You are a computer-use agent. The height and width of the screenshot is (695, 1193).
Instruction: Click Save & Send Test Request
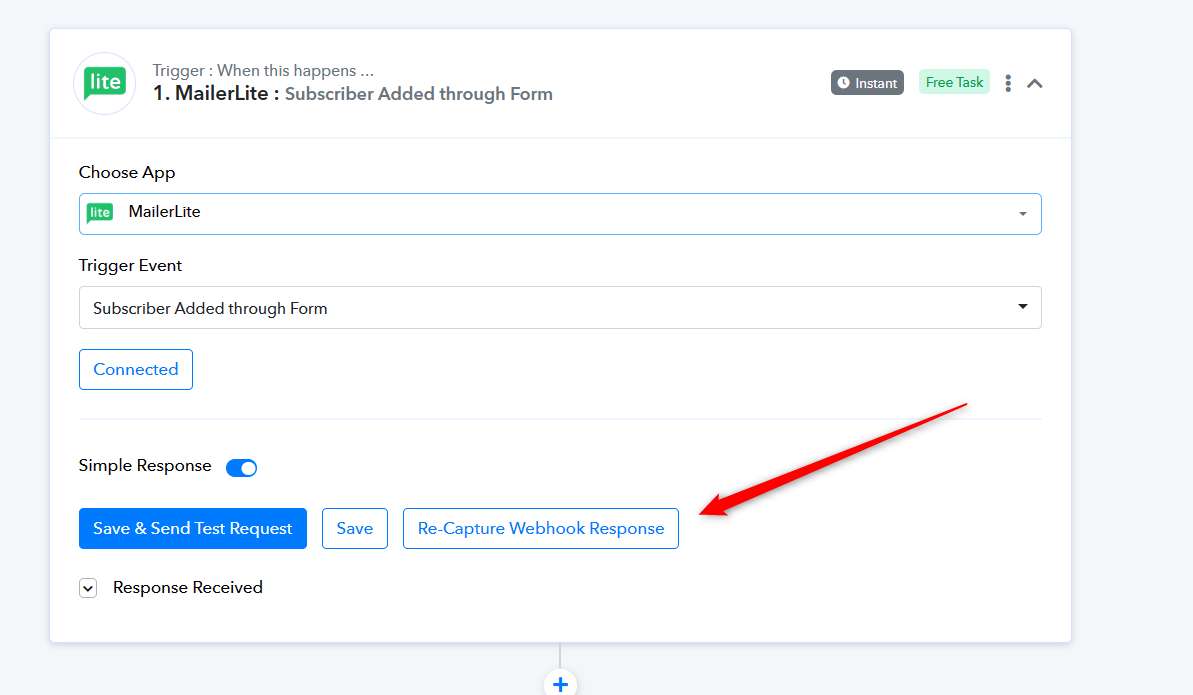click(x=192, y=528)
